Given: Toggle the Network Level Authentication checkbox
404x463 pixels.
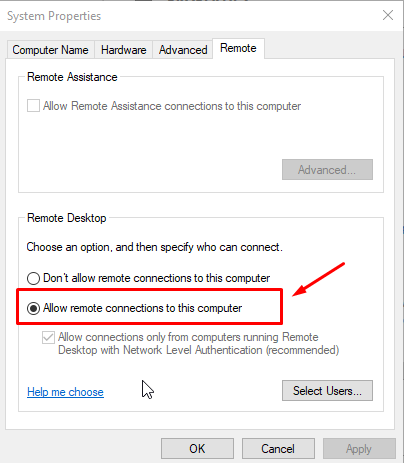Looking at the screenshot, I should pos(48,337).
